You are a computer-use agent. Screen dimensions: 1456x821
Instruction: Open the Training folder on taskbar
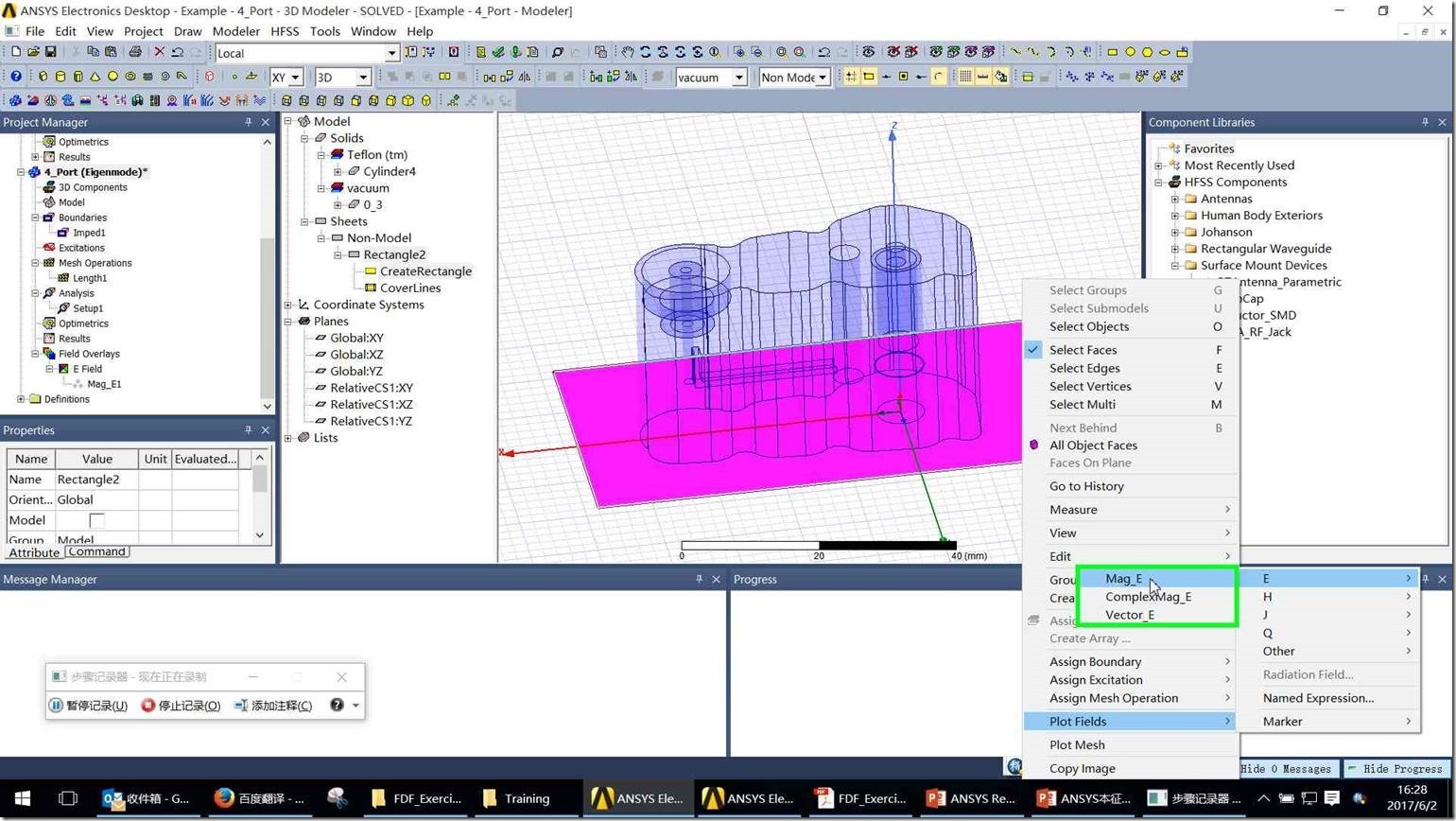(x=516, y=798)
